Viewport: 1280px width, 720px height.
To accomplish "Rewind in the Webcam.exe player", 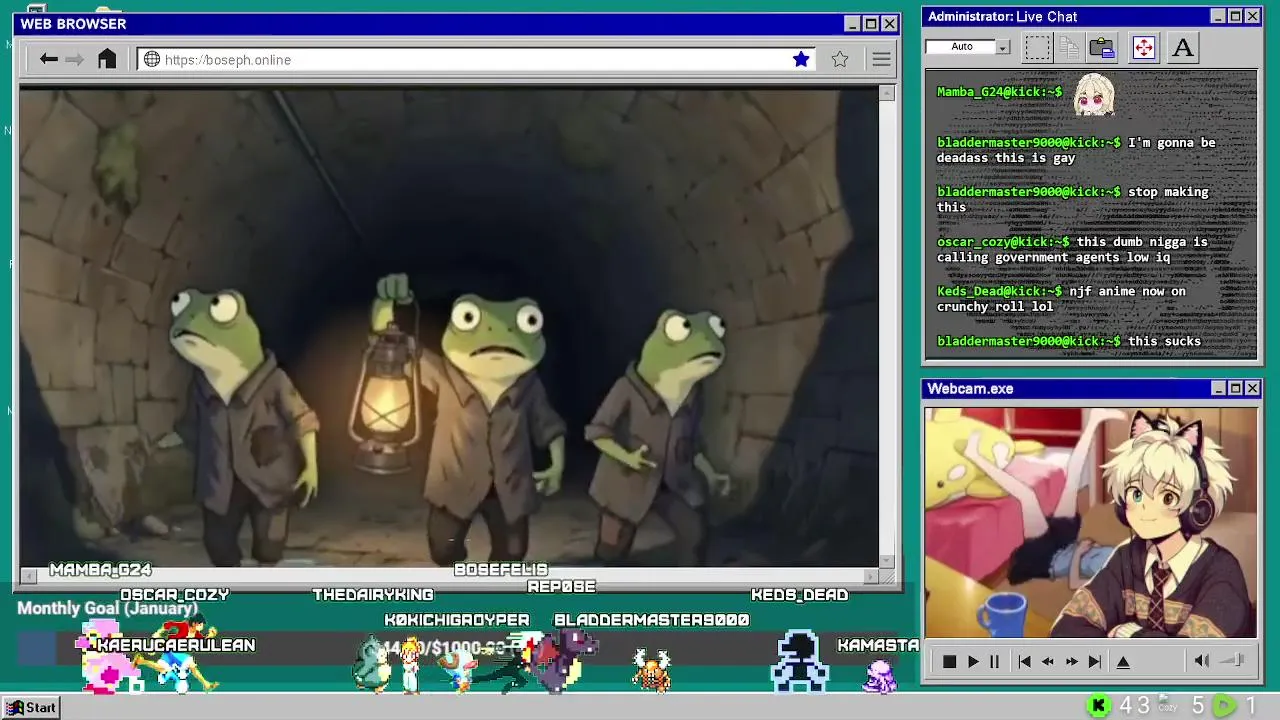I will (x=1047, y=662).
